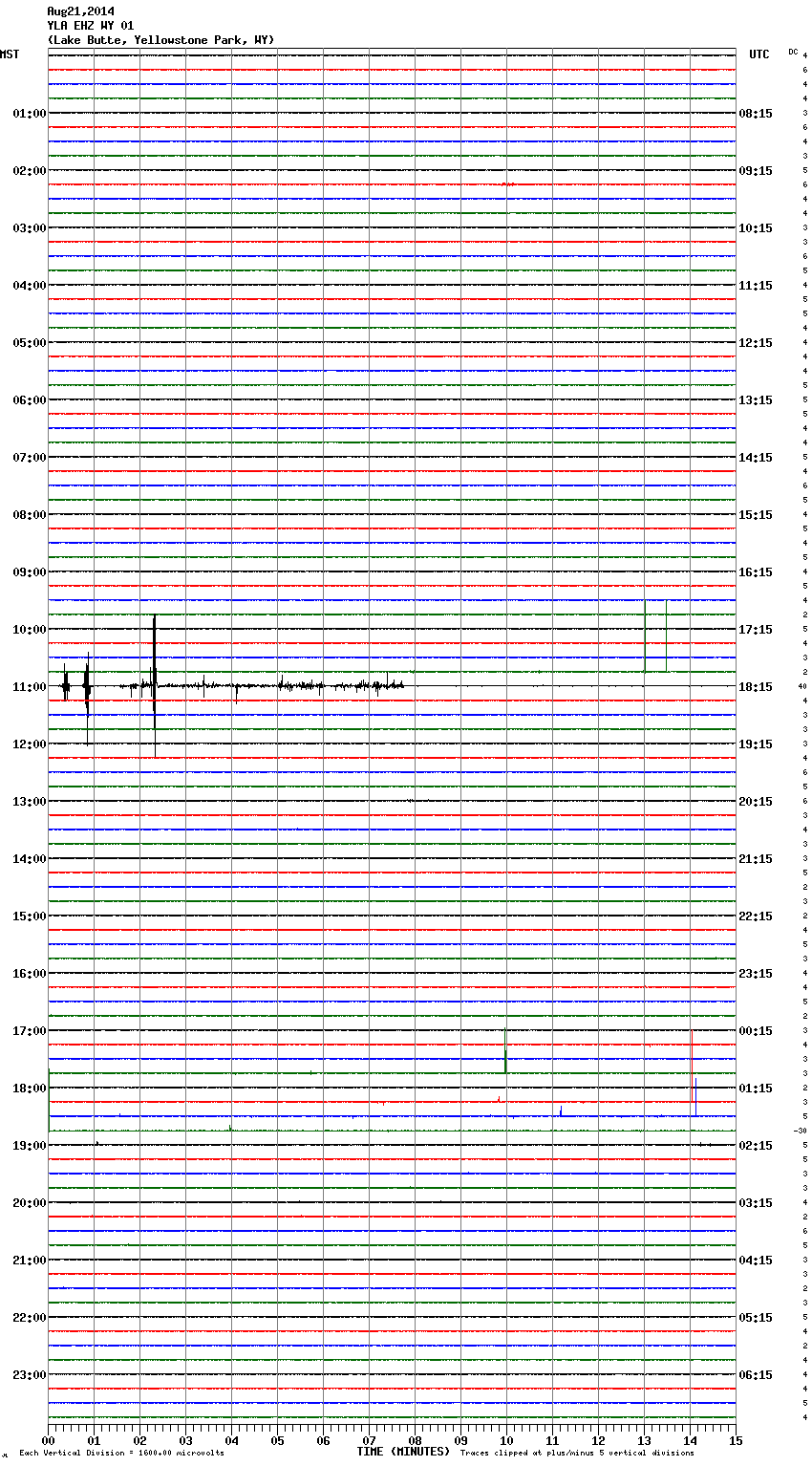The image size is (812, 1466).
Task: Select the 02:00 MST row label
Action: pos(29,171)
